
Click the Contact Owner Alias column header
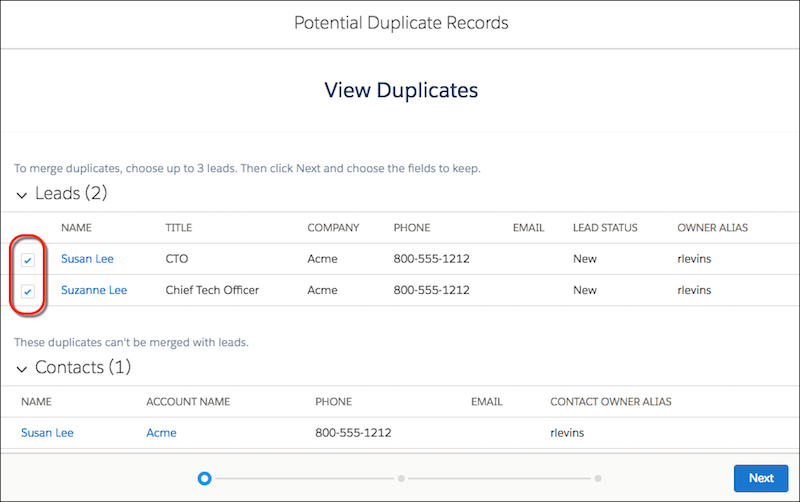610,402
